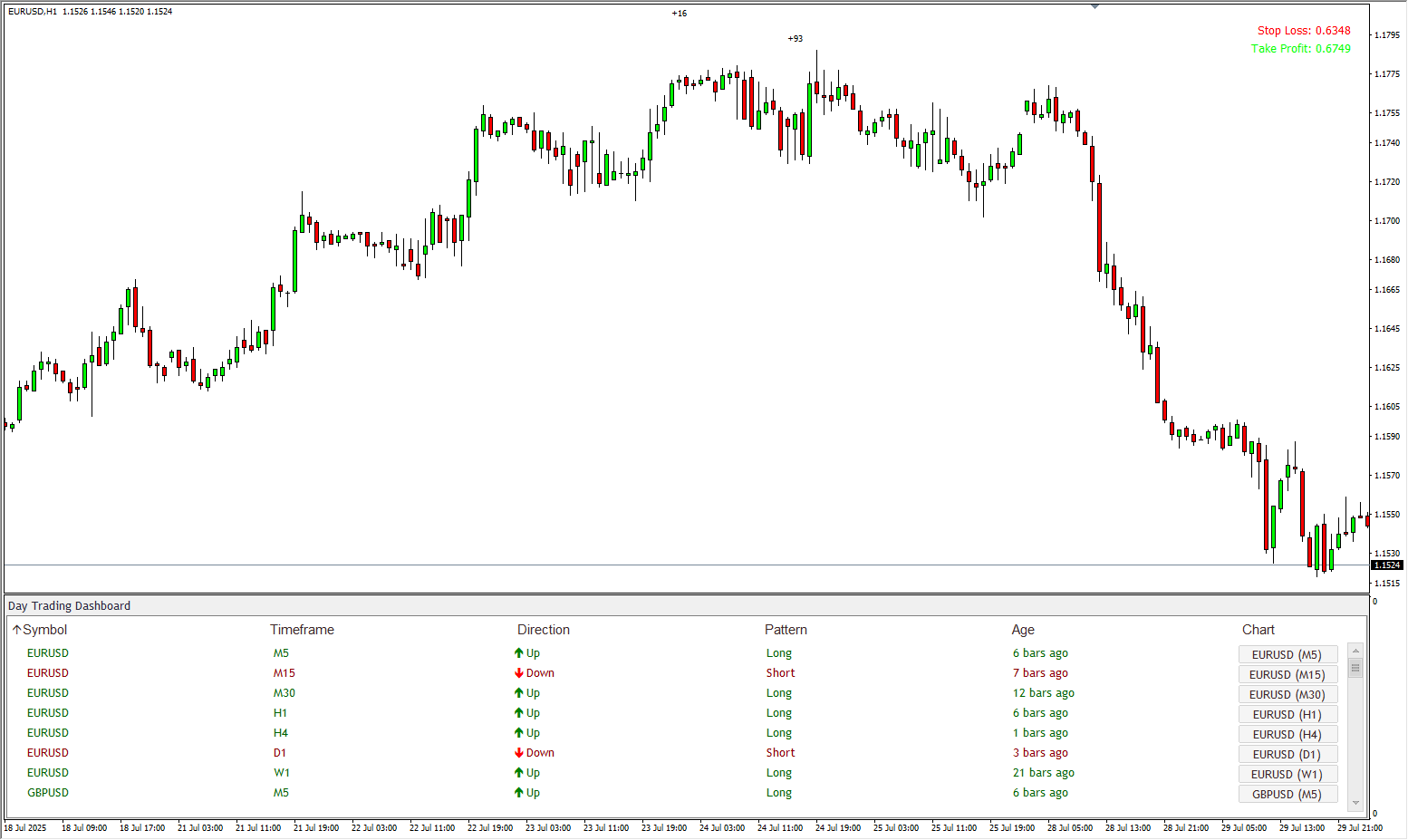Click the dashboard scrollbar thumb

click(1355, 669)
